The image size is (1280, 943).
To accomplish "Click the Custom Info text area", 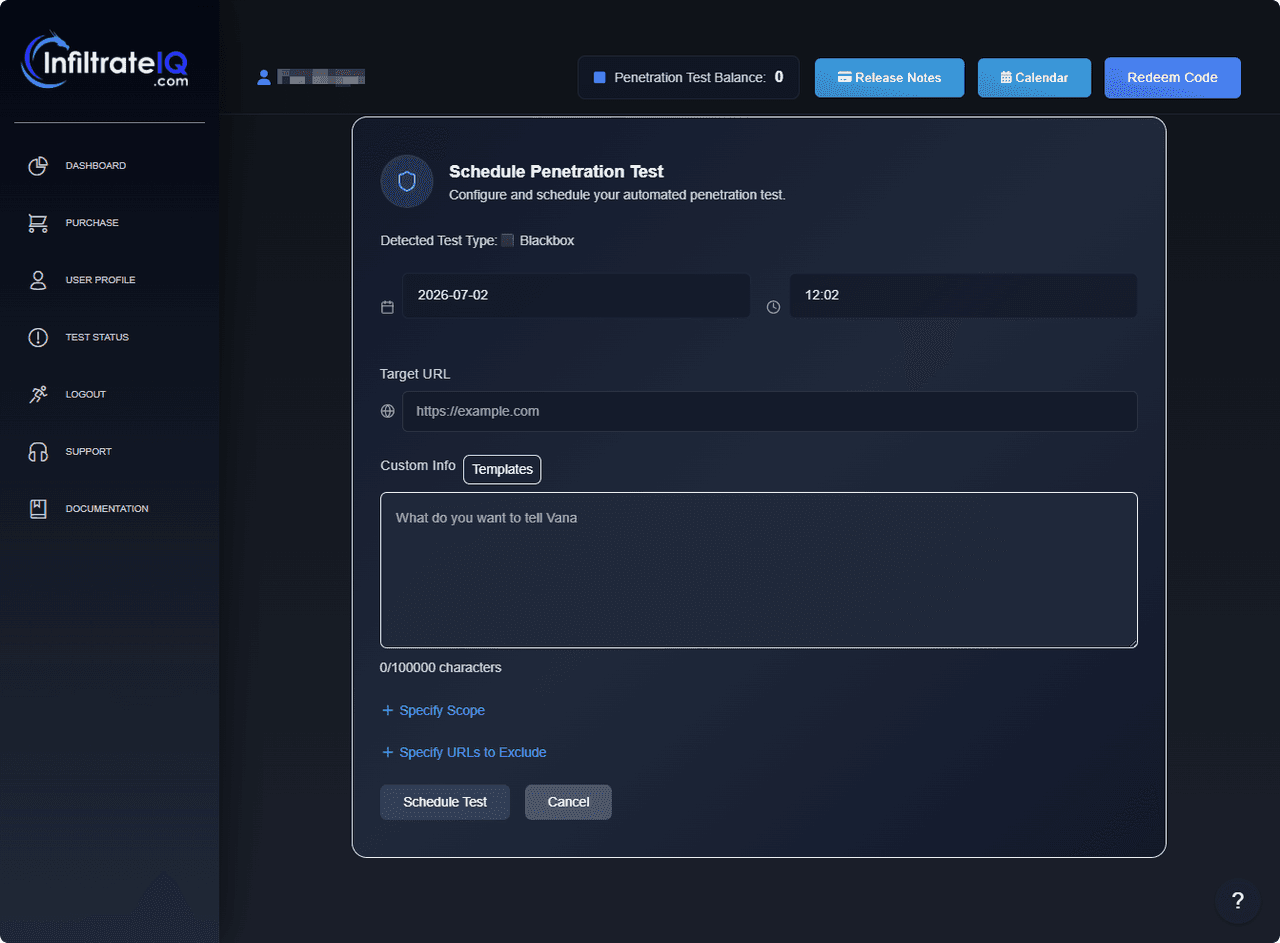I will 759,570.
